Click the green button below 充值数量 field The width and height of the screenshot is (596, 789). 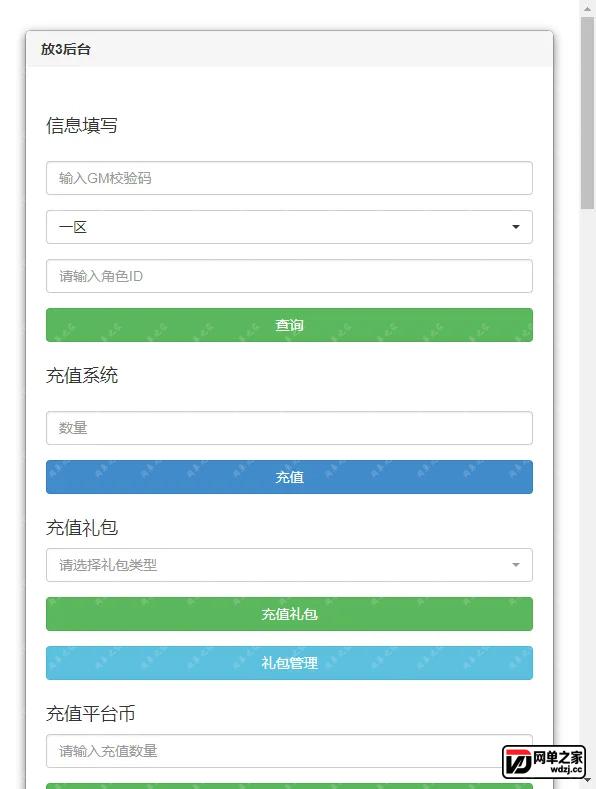click(289, 786)
